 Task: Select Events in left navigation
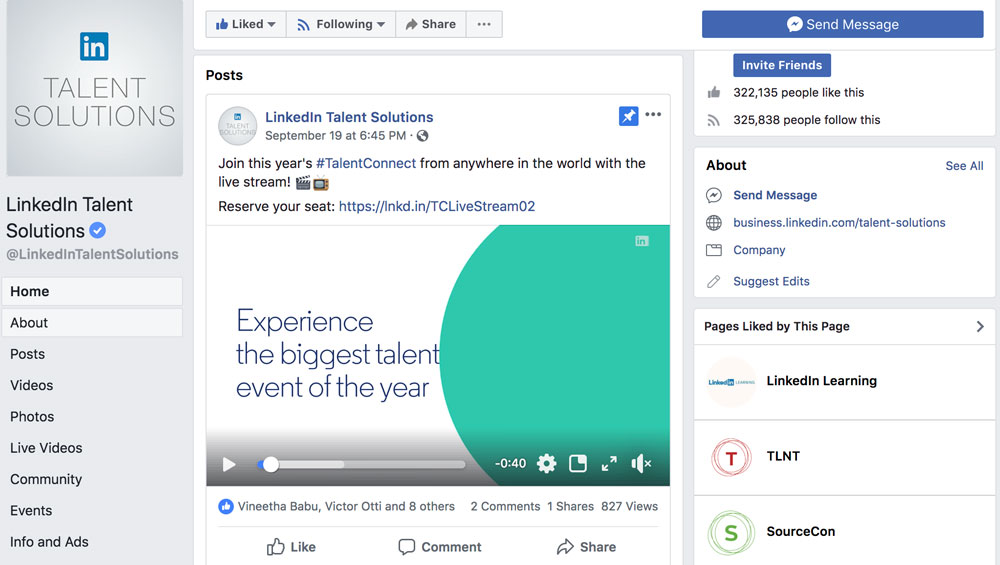tap(31, 510)
